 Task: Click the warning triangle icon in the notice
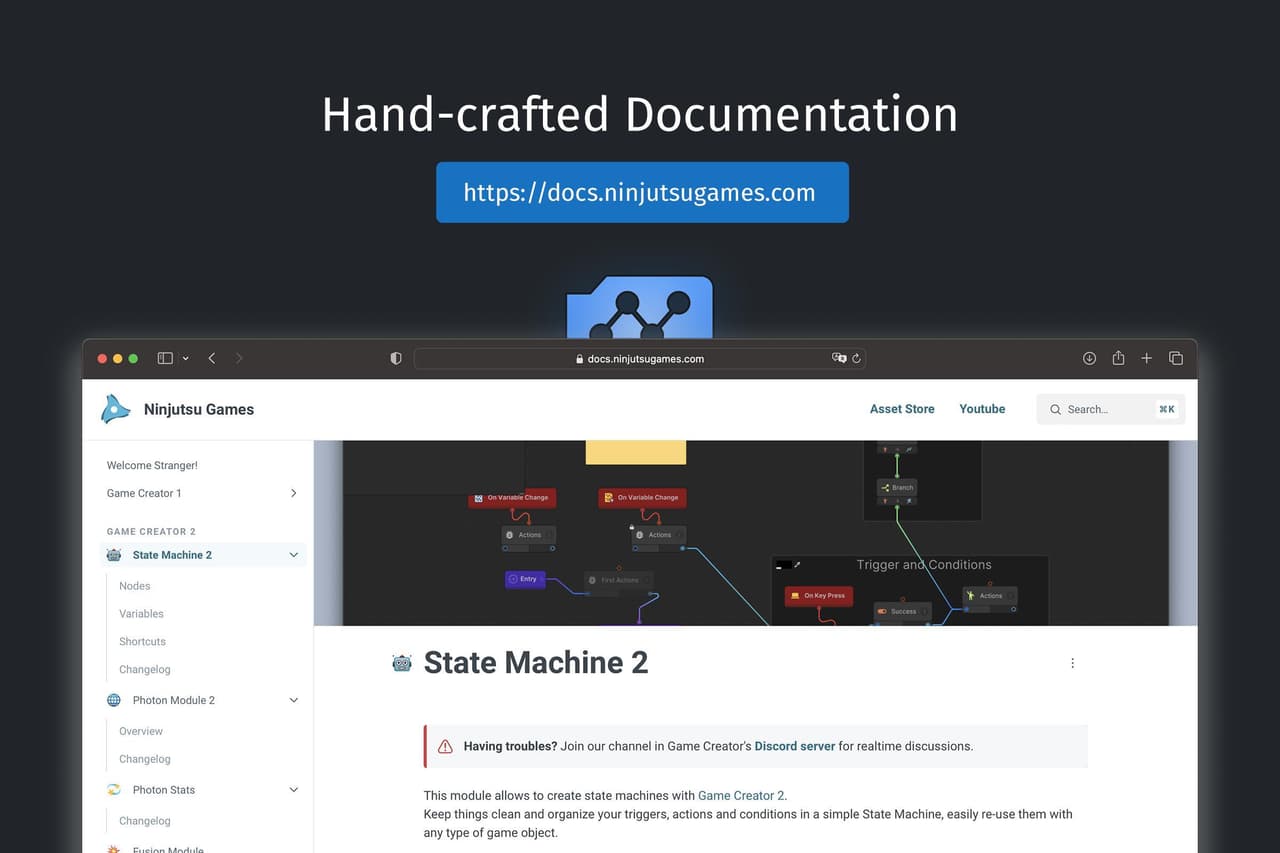pyautogui.click(x=446, y=746)
